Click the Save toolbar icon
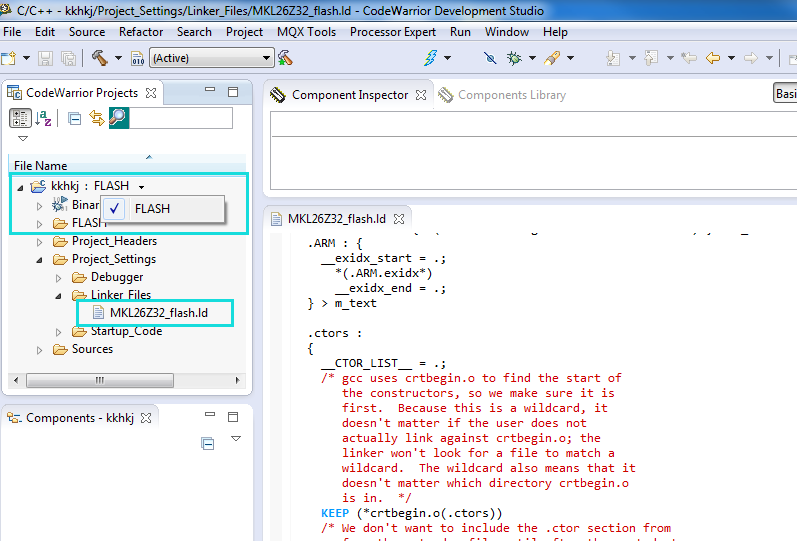 46,58
